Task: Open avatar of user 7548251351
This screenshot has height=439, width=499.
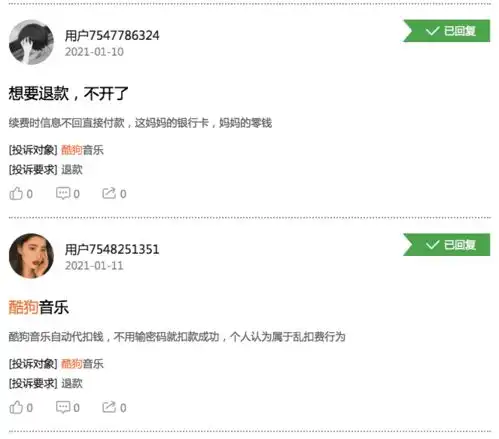Action: (x=31, y=256)
